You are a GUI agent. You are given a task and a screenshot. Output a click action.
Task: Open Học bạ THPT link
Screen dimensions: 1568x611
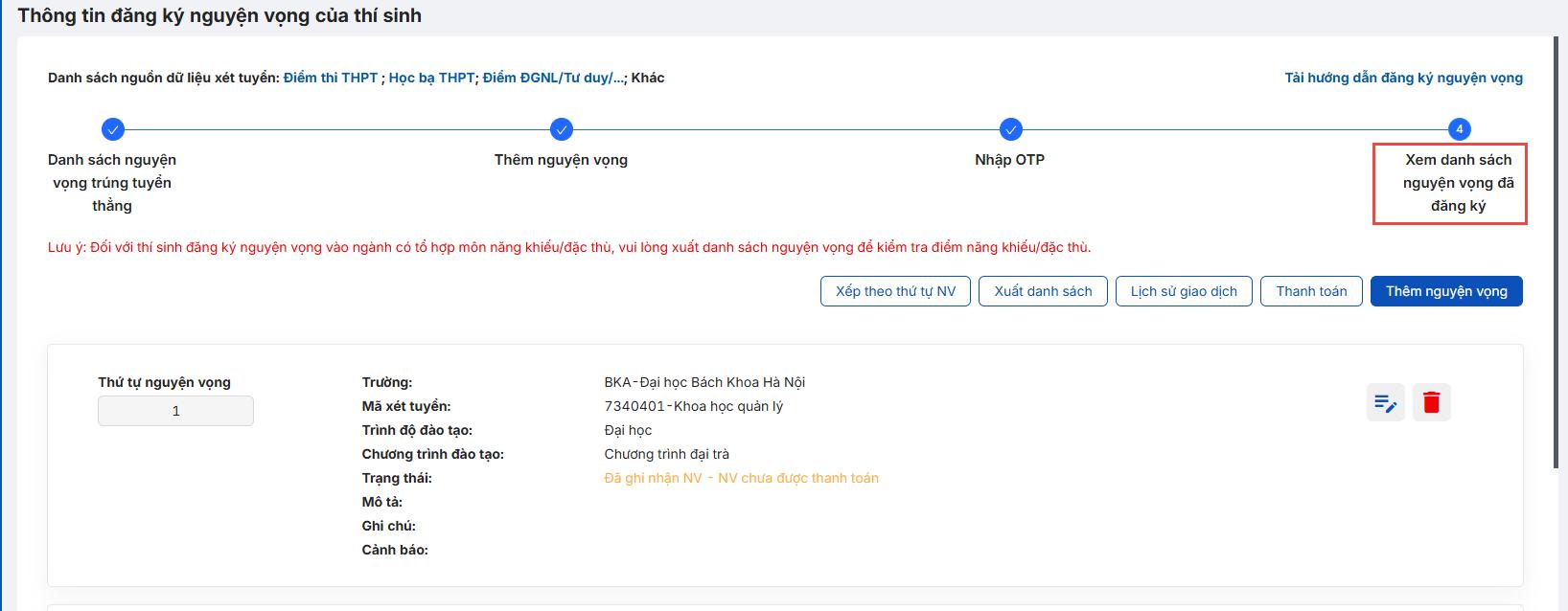431,78
